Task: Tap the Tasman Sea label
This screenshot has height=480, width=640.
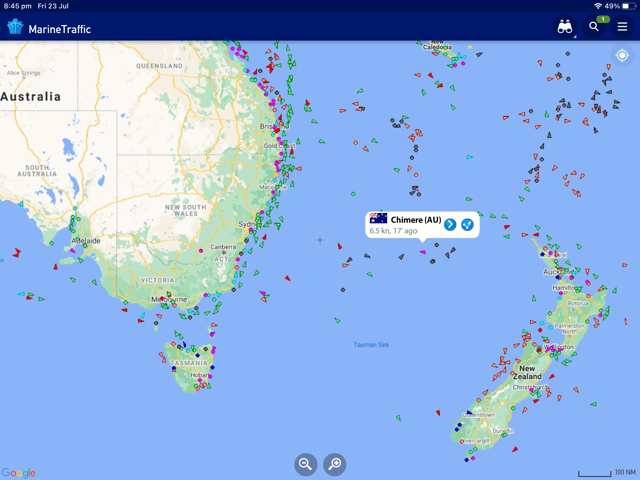Action: click(371, 345)
